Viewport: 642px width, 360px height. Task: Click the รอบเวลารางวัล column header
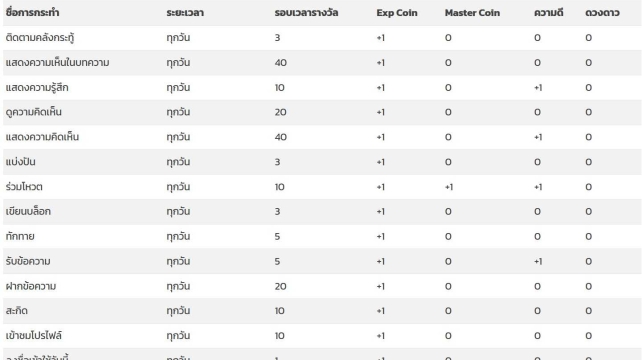(306, 13)
